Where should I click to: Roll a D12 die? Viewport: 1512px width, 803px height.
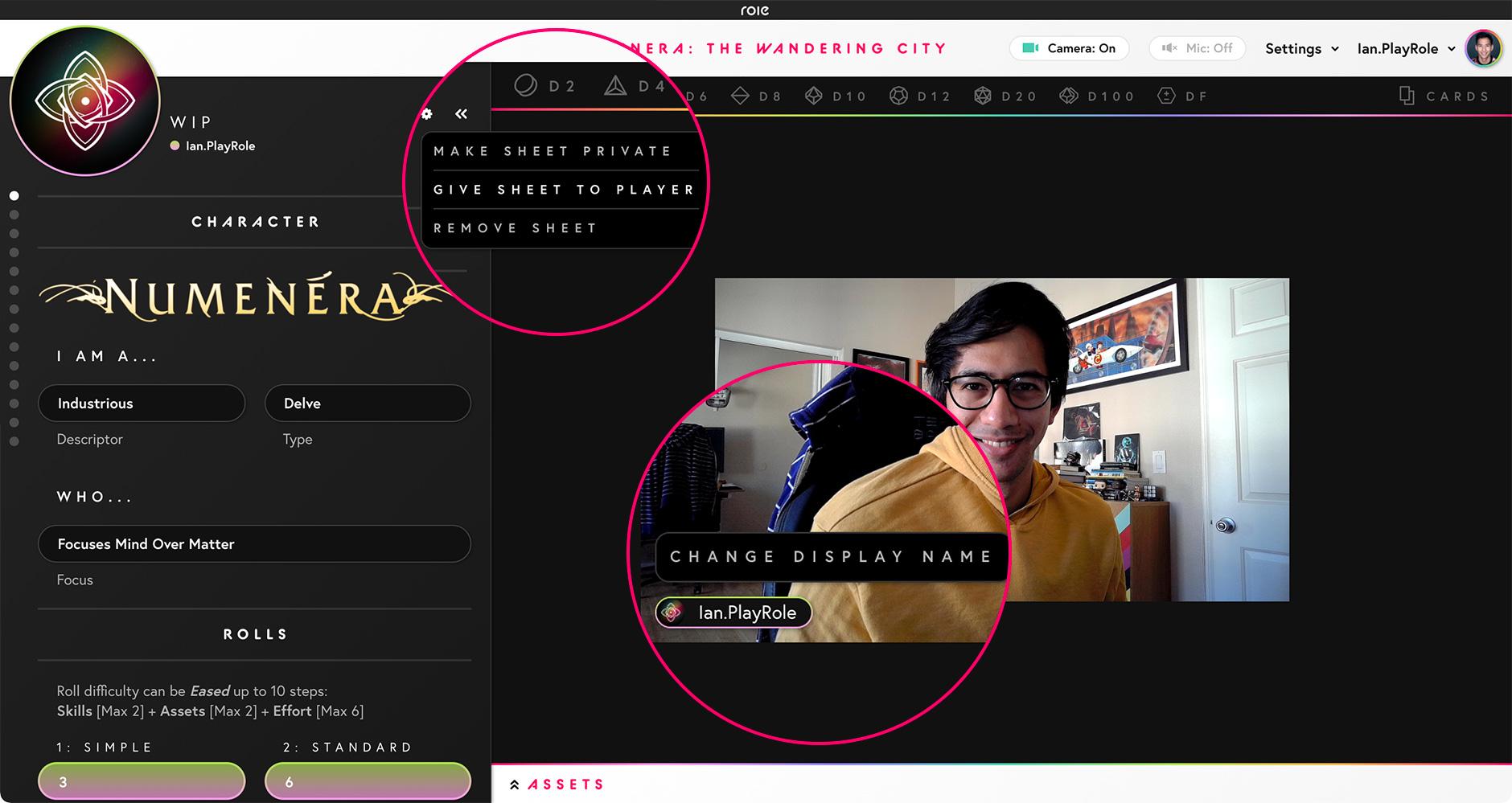click(x=920, y=96)
